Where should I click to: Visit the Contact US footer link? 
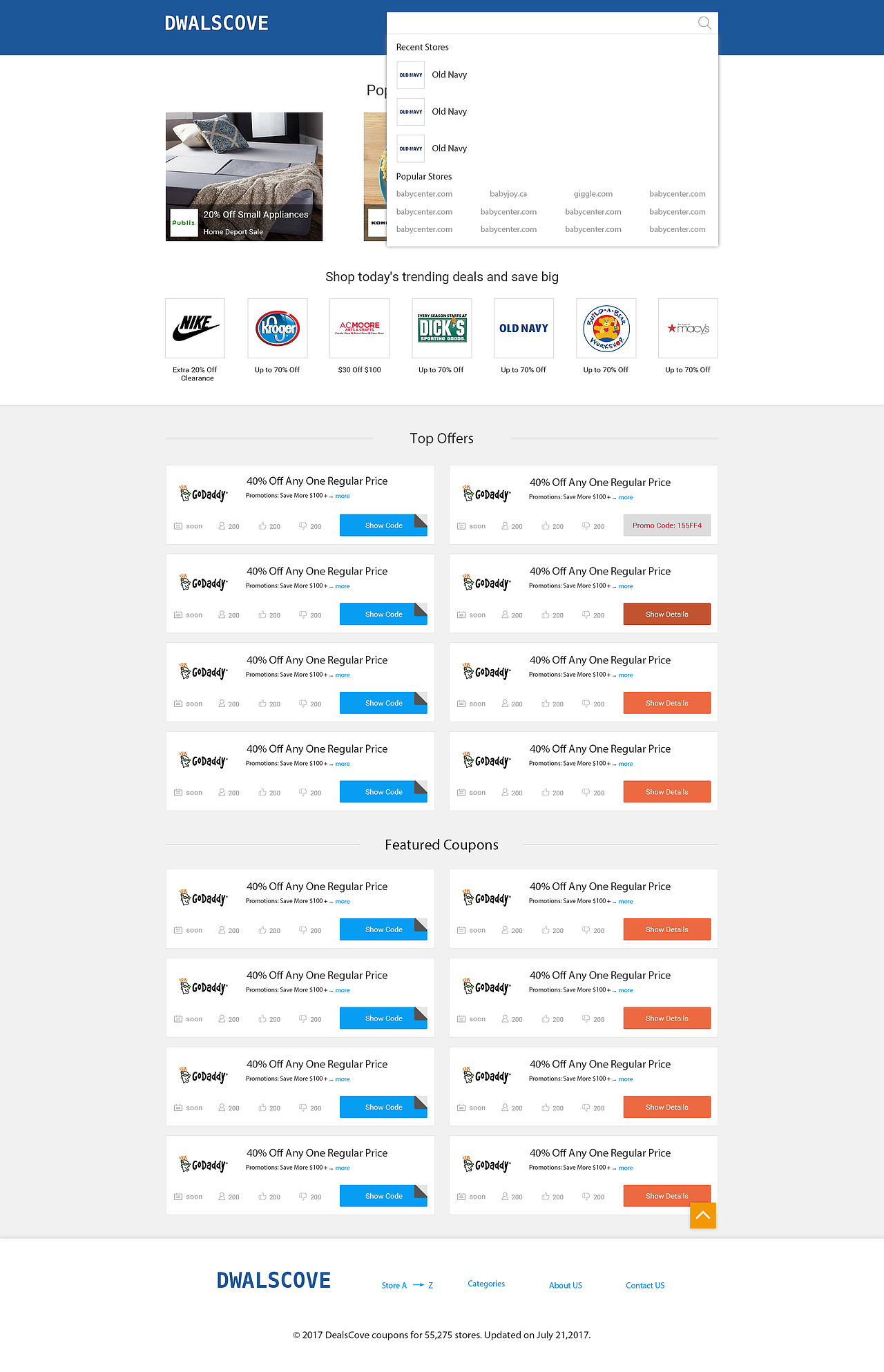[x=645, y=1285]
